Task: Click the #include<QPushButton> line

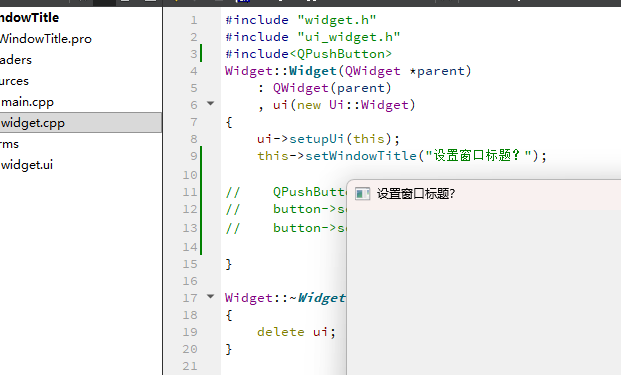Action: (309, 54)
